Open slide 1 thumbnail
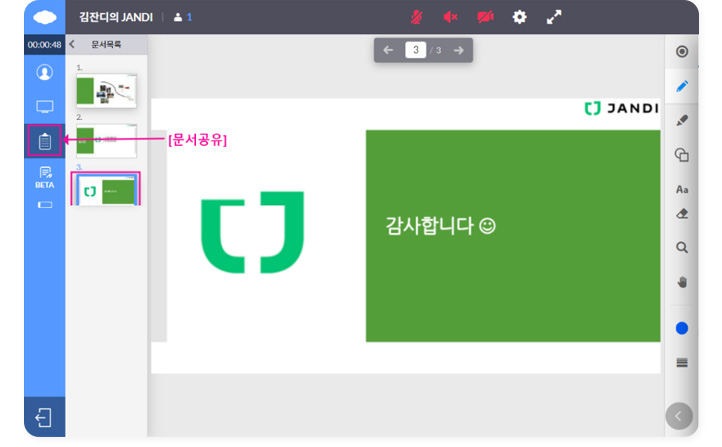722x447 pixels. click(x=106, y=91)
